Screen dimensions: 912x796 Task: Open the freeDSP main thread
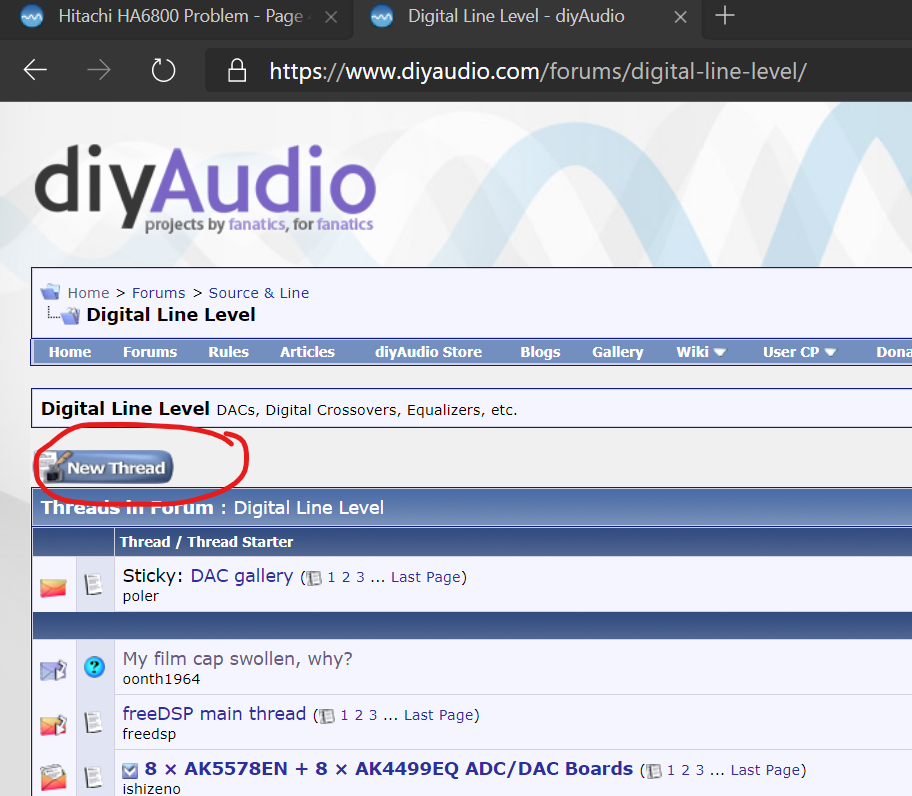[x=214, y=713]
